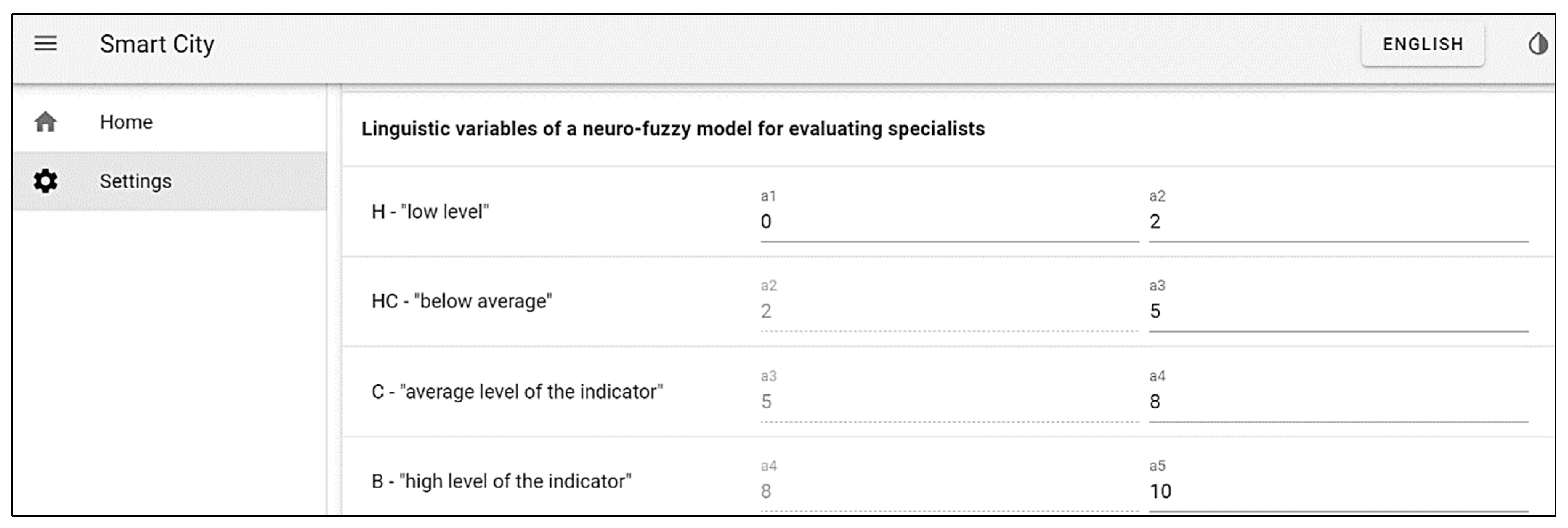
Task: Click the disabled a2 field for below average
Action: coord(948,311)
